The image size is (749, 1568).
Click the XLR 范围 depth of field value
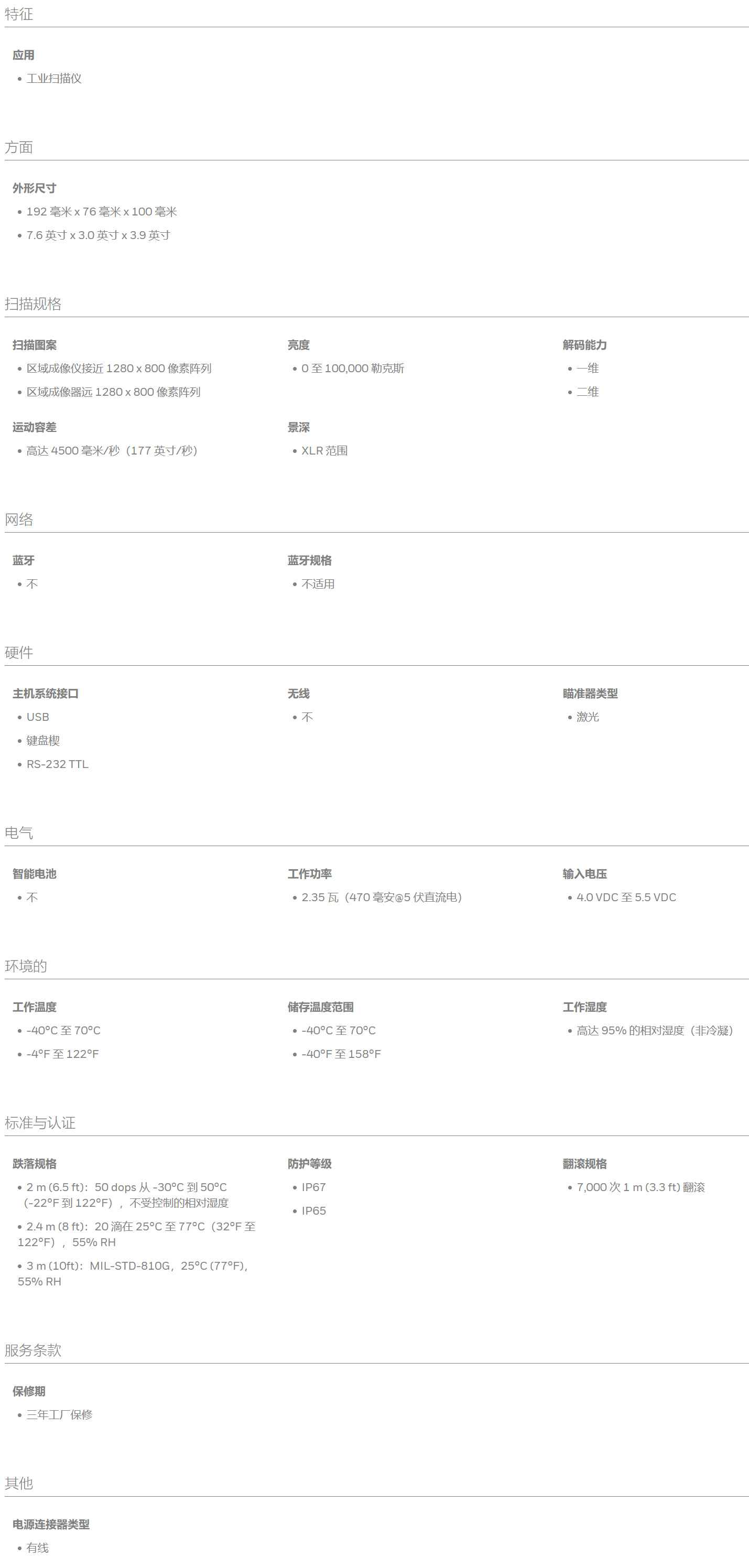click(324, 450)
